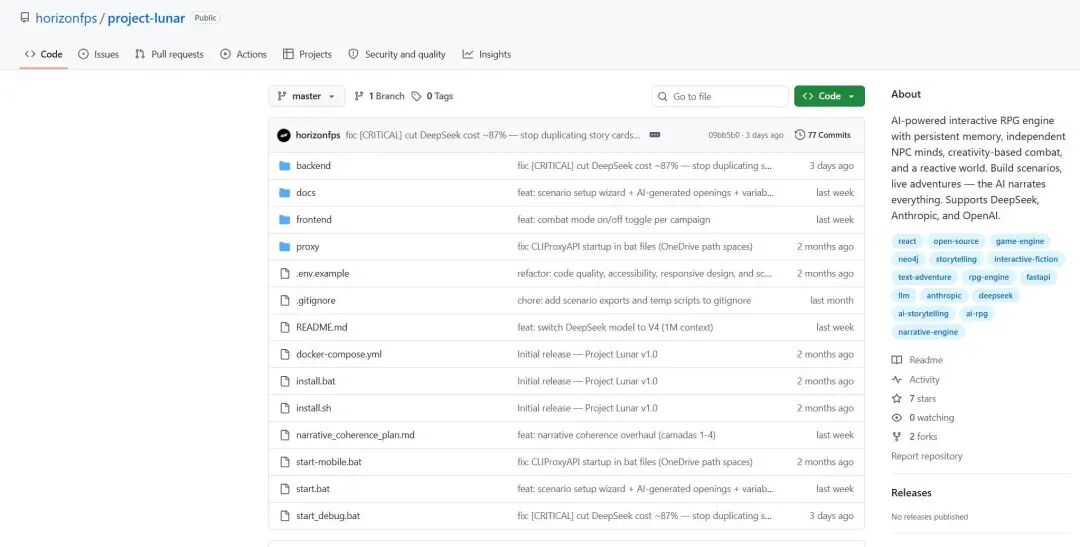1080x547 pixels.
Task: Click the Report repository link
Action: 926,457
